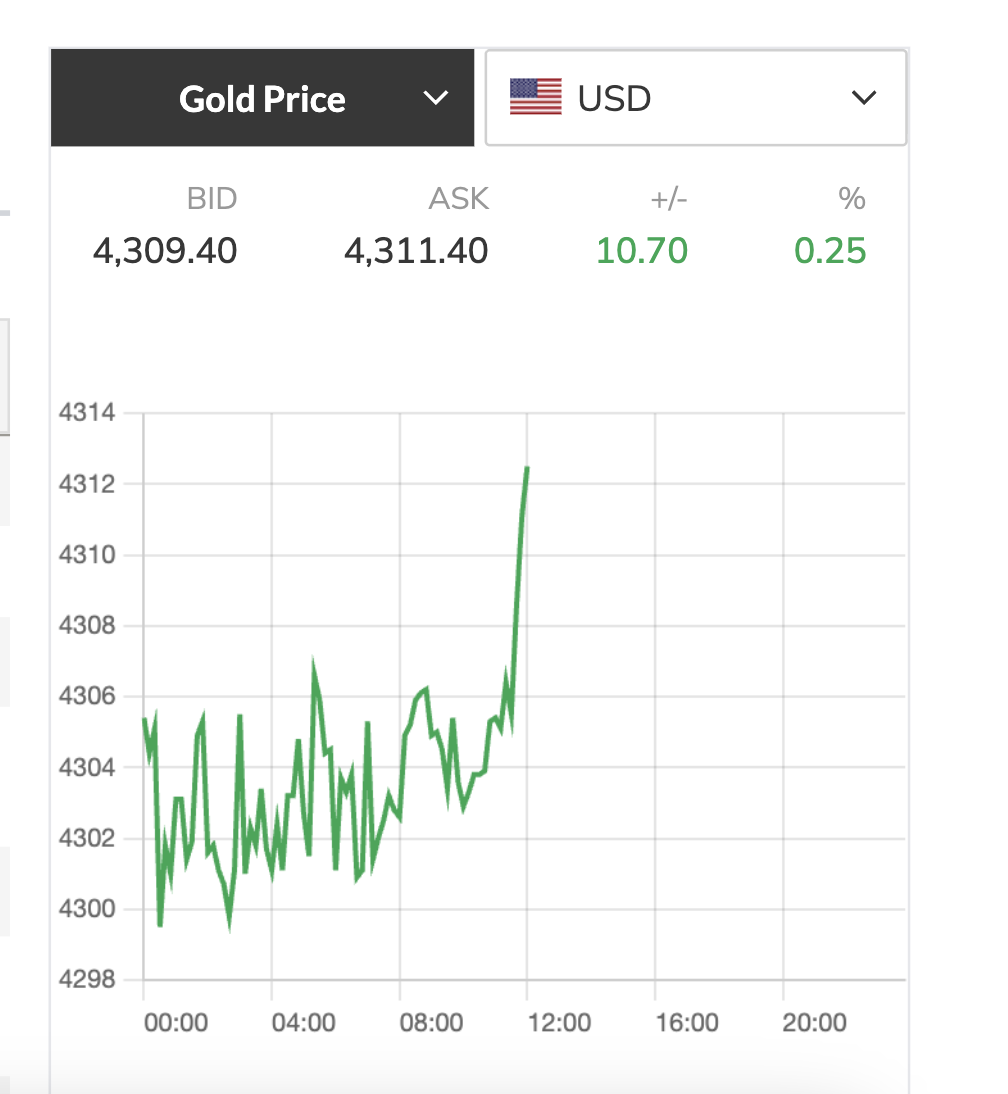Expand the Gold Price chevron arrow
The width and height of the screenshot is (1008, 1094).
pyautogui.click(x=435, y=98)
